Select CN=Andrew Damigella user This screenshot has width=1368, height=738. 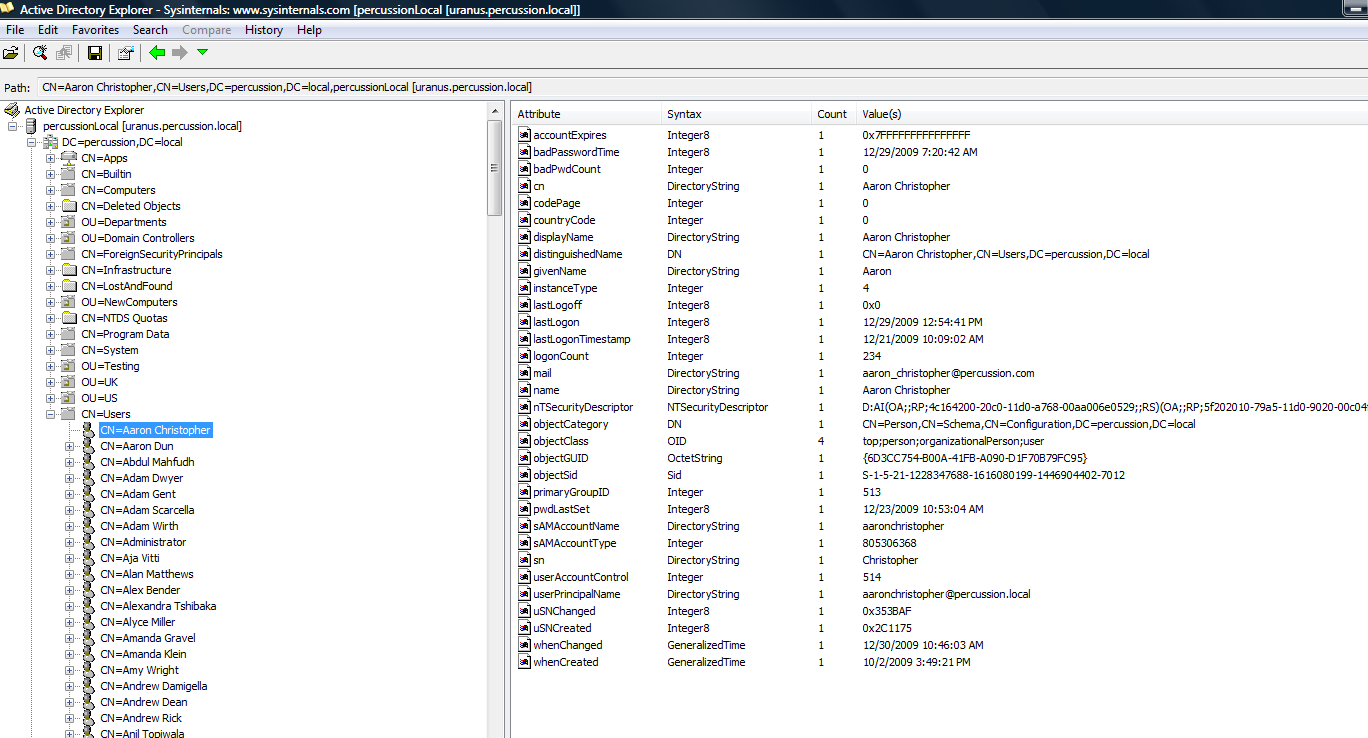(x=154, y=686)
